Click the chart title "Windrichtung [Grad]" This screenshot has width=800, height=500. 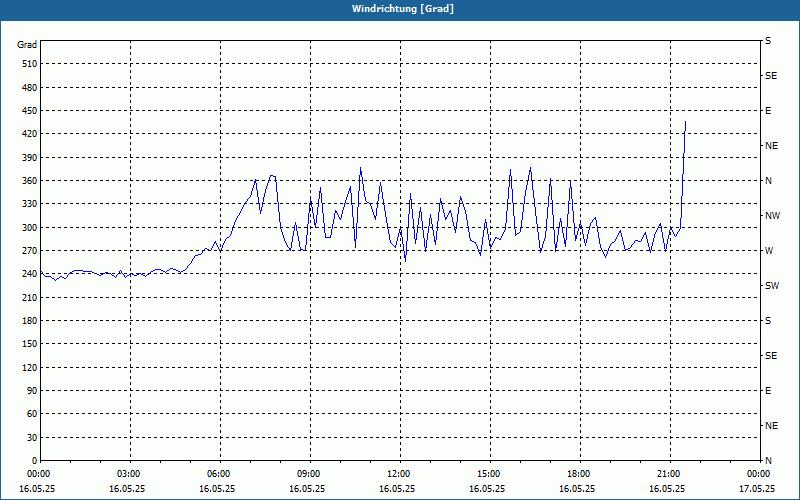(403, 9)
